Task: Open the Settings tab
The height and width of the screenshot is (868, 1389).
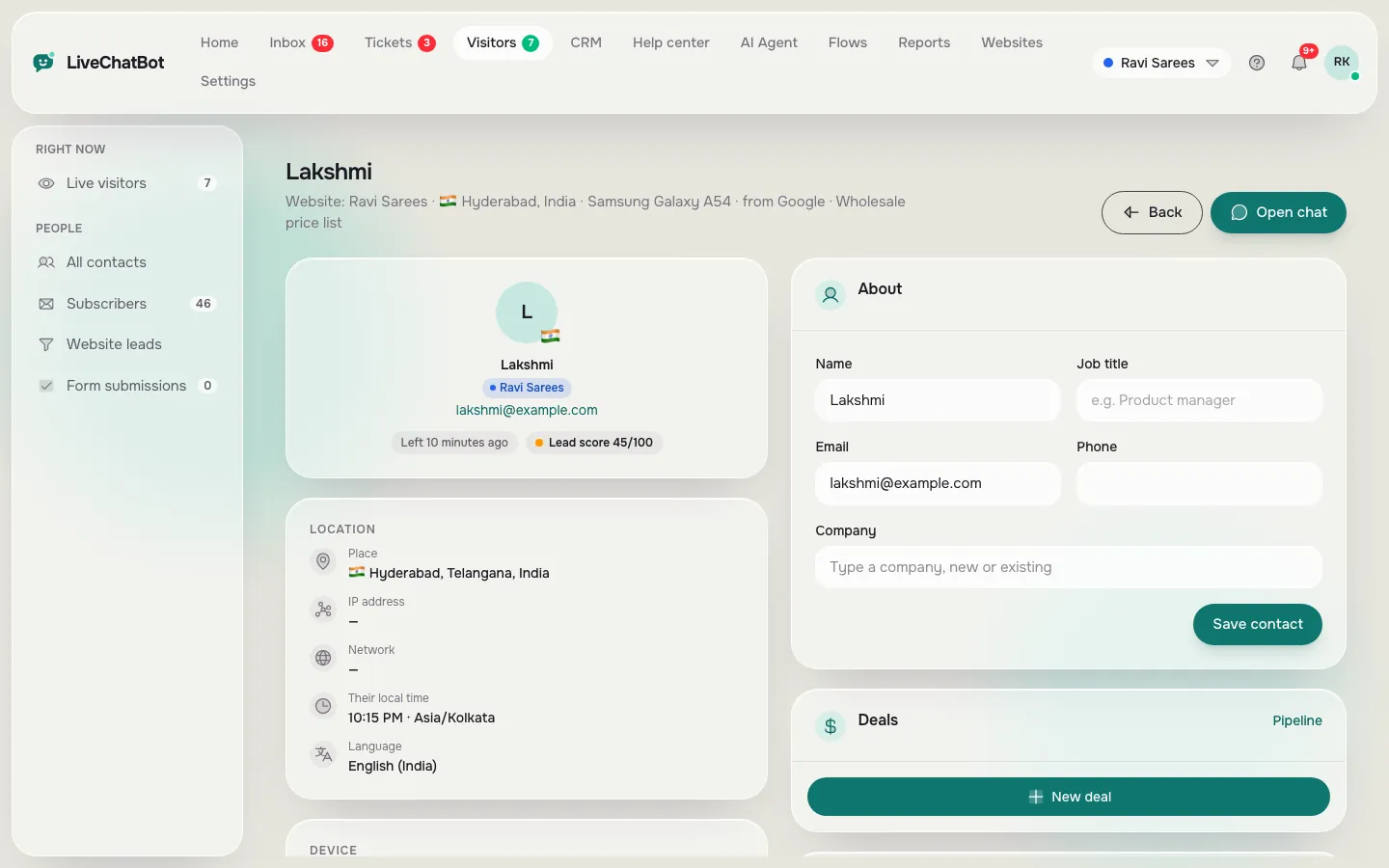Action: tap(228, 81)
